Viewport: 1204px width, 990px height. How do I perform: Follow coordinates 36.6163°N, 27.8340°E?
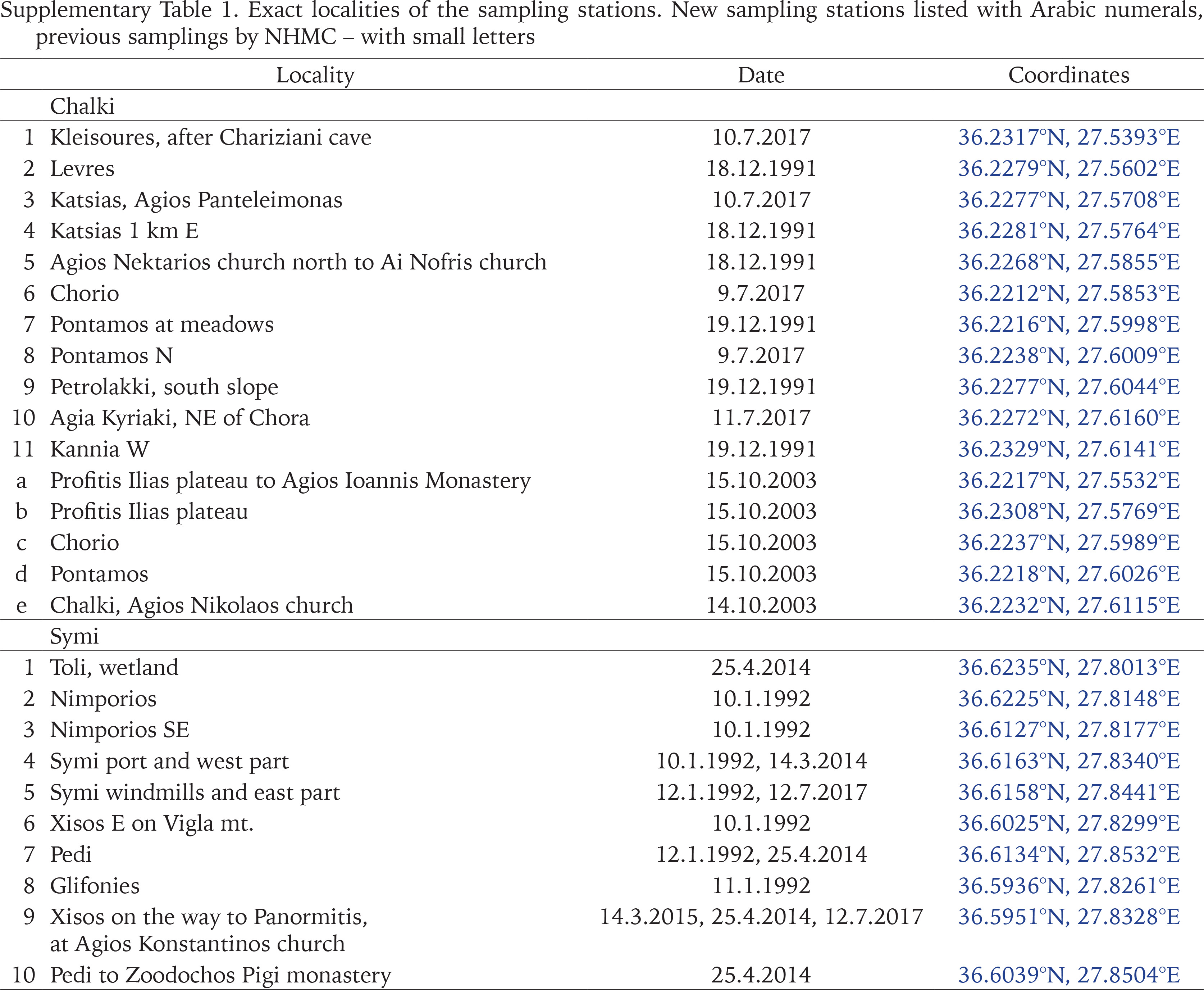pyautogui.click(x=1069, y=761)
